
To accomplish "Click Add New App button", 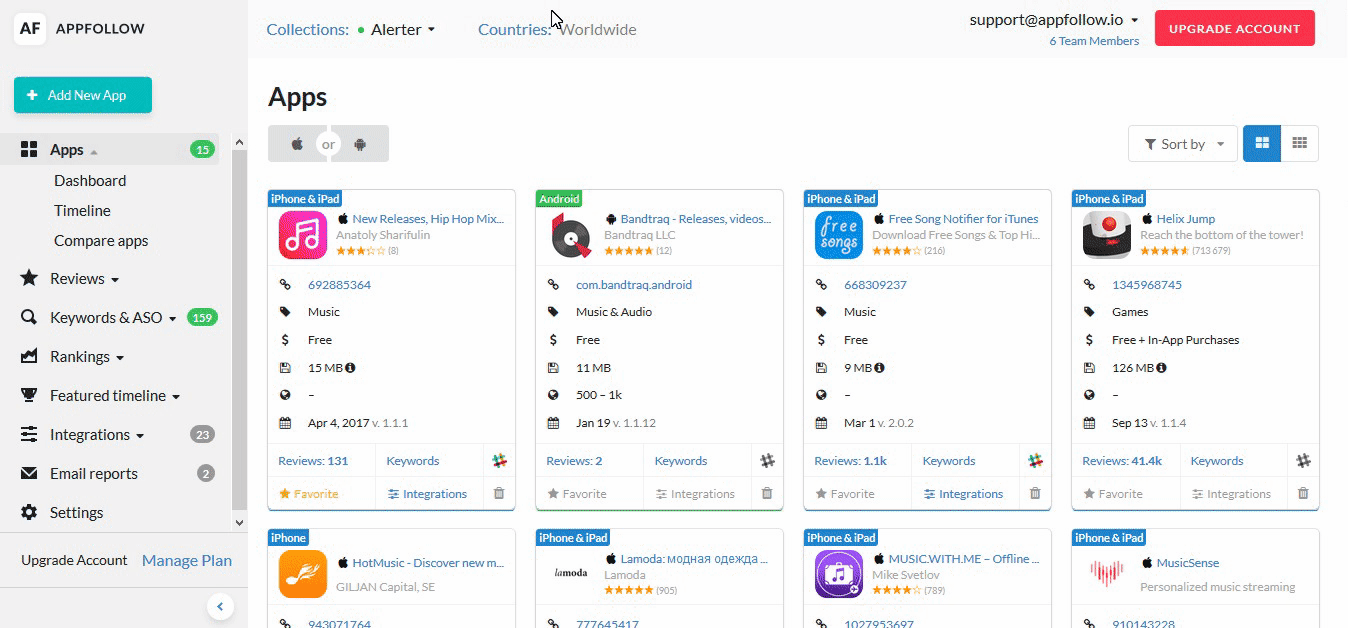I will click(x=83, y=95).
